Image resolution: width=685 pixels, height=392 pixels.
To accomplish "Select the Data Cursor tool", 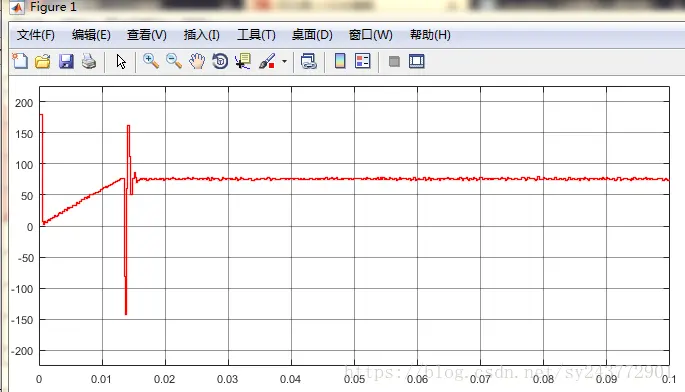I will 242,61.
